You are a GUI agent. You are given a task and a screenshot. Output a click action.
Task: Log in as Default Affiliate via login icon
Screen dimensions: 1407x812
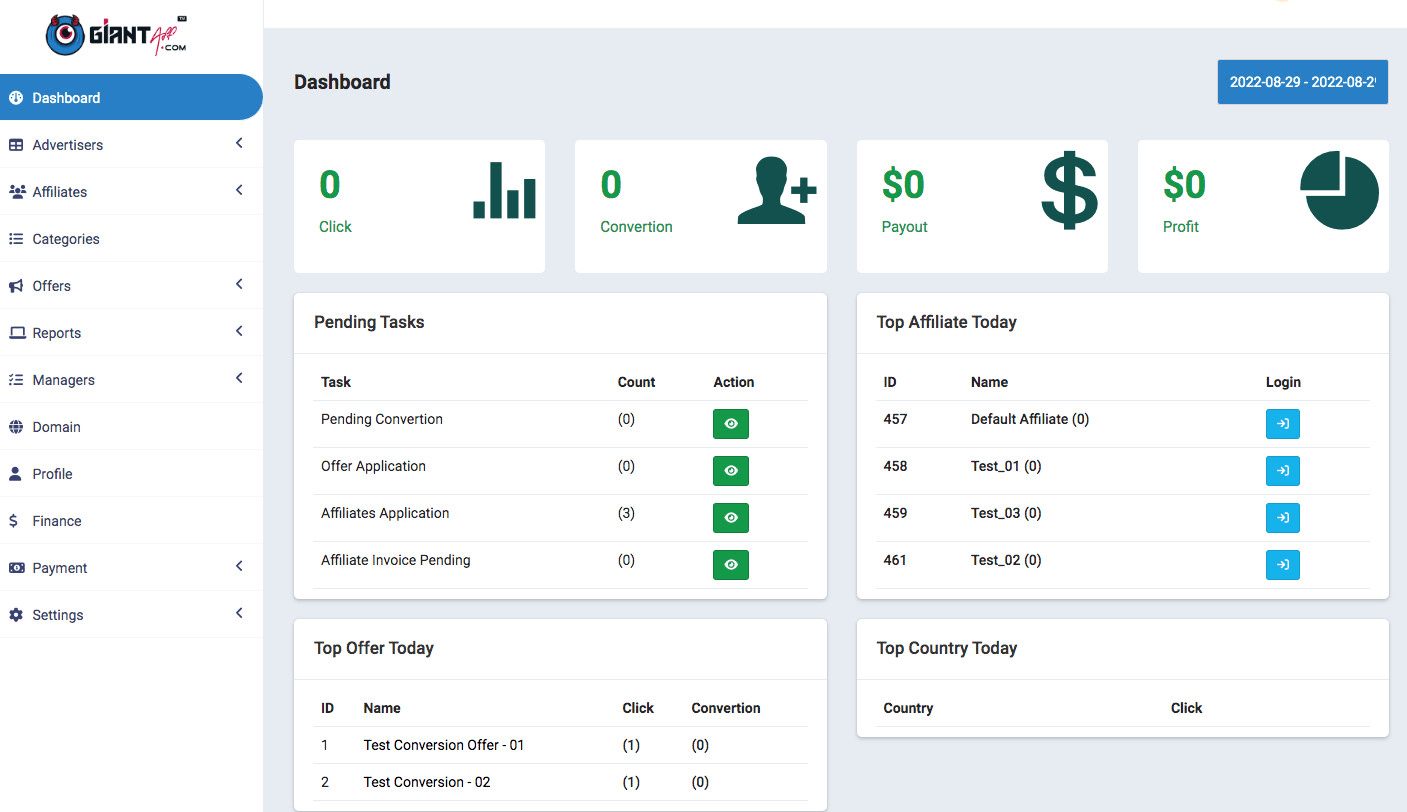[x=1282, y=424]
